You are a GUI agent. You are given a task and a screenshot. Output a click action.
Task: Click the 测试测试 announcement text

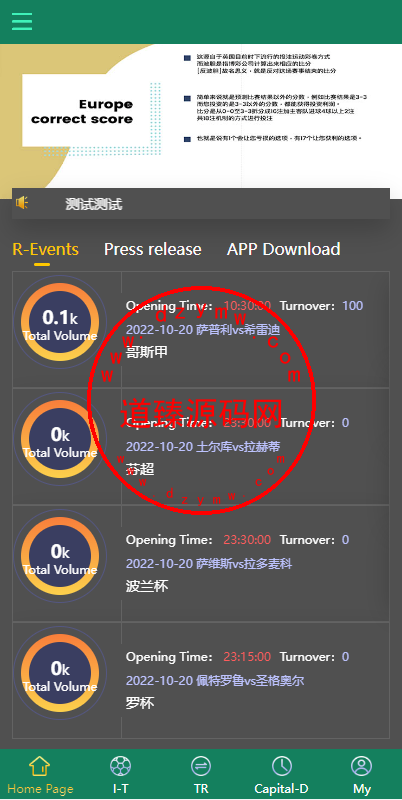[x=94, y=204]
